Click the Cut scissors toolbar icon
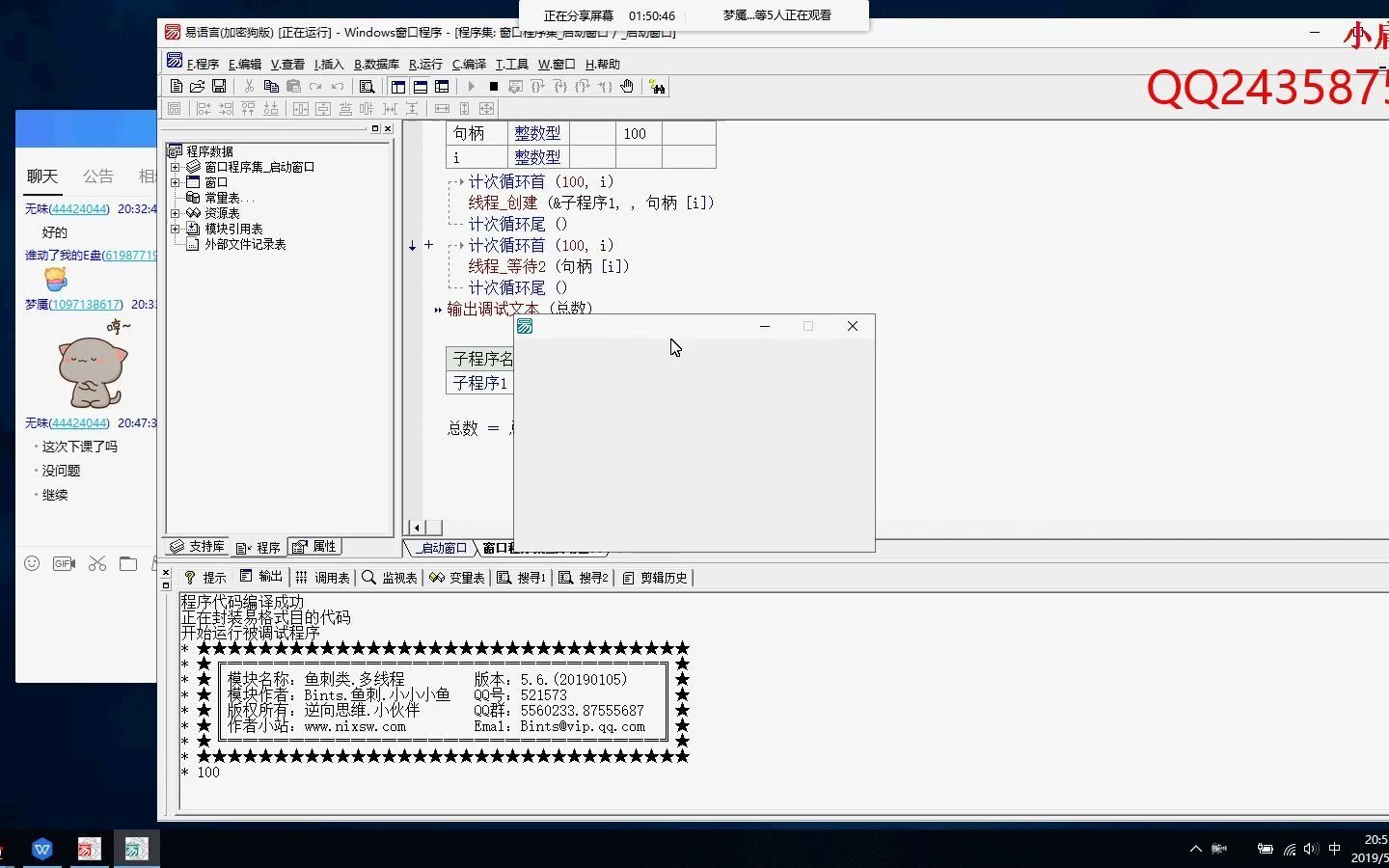Image resolution: width=1389 pixels, height=868 pixels. [249, 87]
